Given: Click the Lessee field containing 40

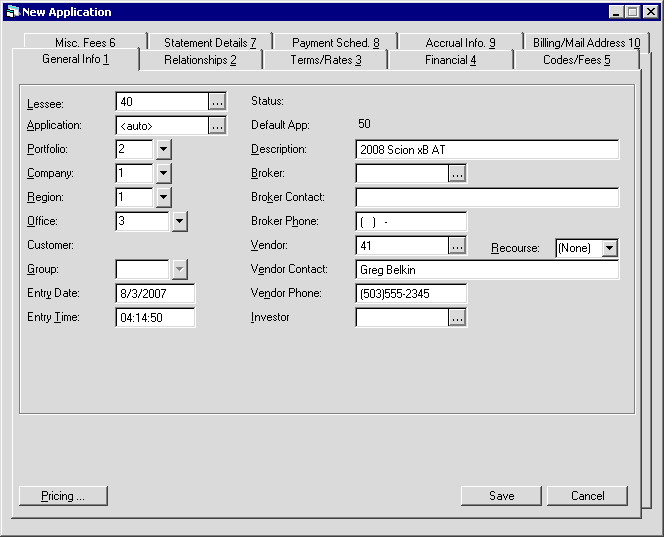Looking at the screenshot, I should [162, 102].
